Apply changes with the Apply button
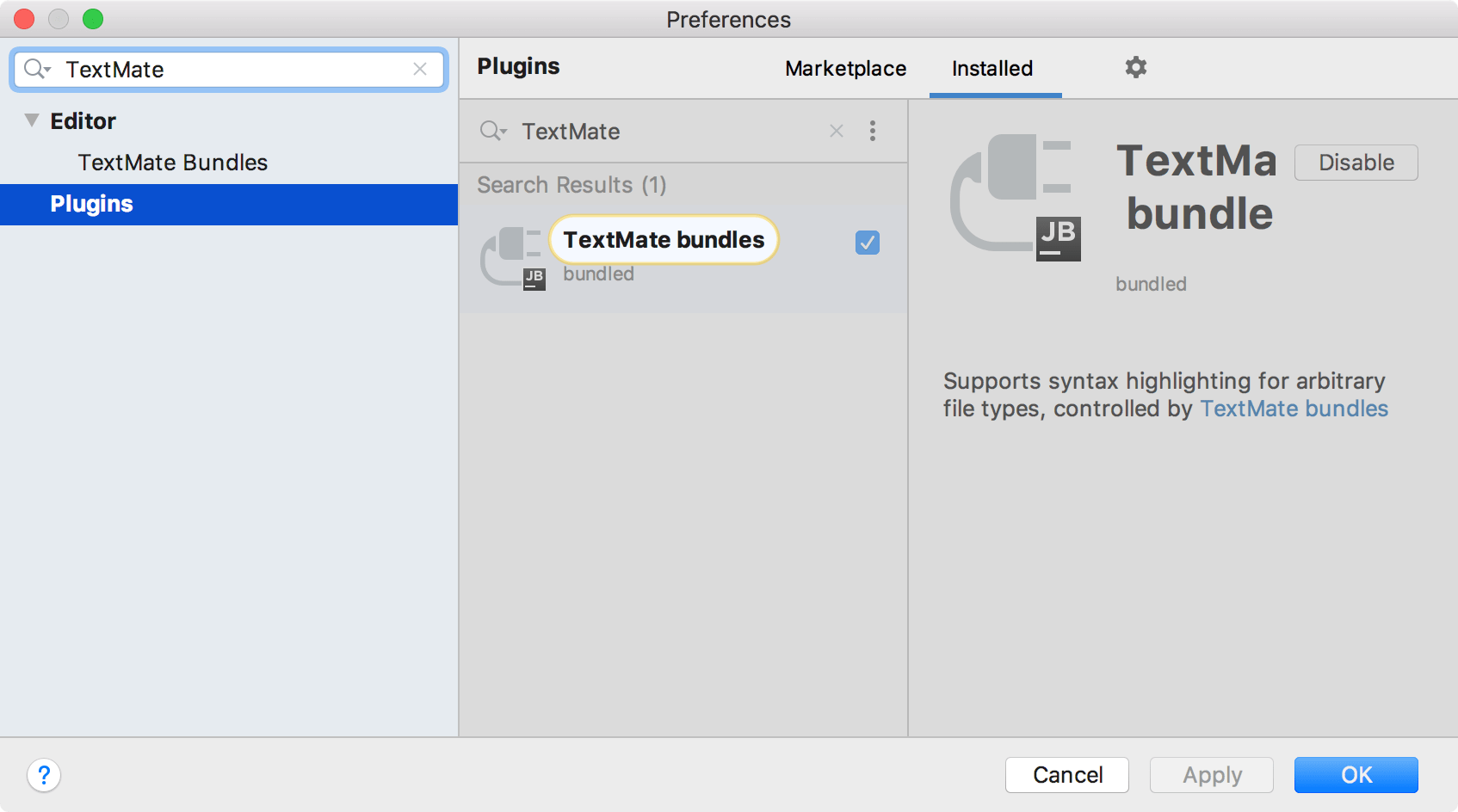Screen dimensions: 1458x812 1211,774
